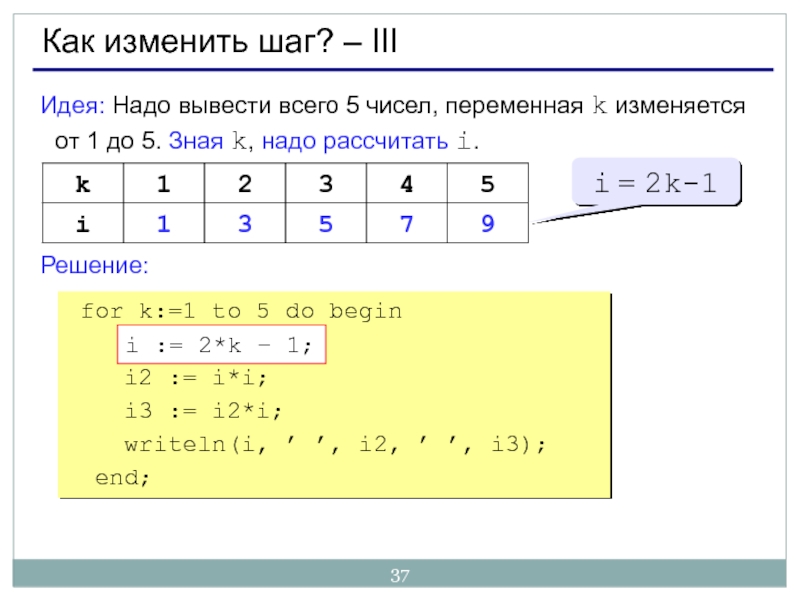Select the "k" row header cell in table
Screen dimensions: 800x600
coord(81,186)
